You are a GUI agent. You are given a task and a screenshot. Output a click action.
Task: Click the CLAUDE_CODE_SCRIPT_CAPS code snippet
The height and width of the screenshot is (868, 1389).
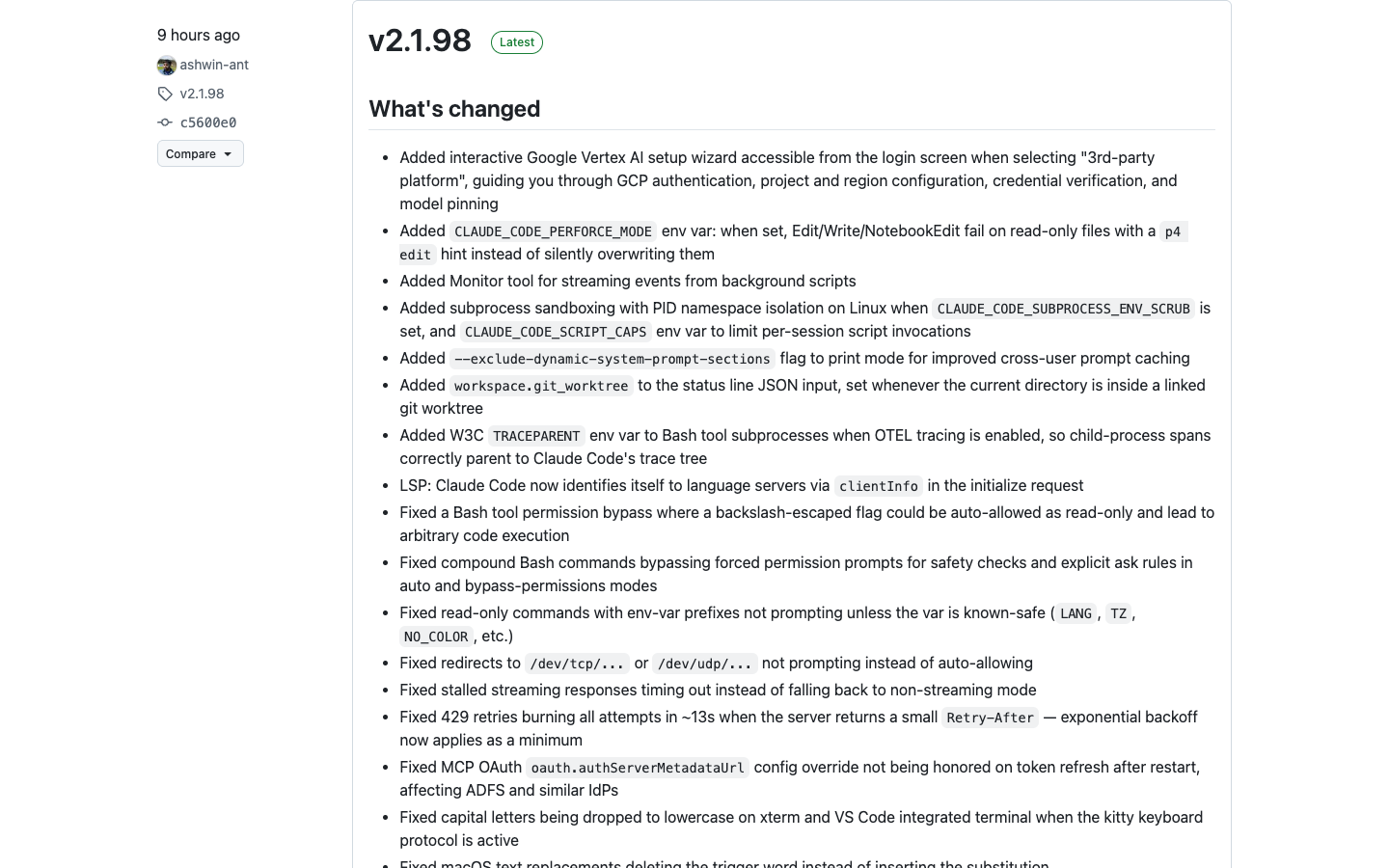coord(556,332)
